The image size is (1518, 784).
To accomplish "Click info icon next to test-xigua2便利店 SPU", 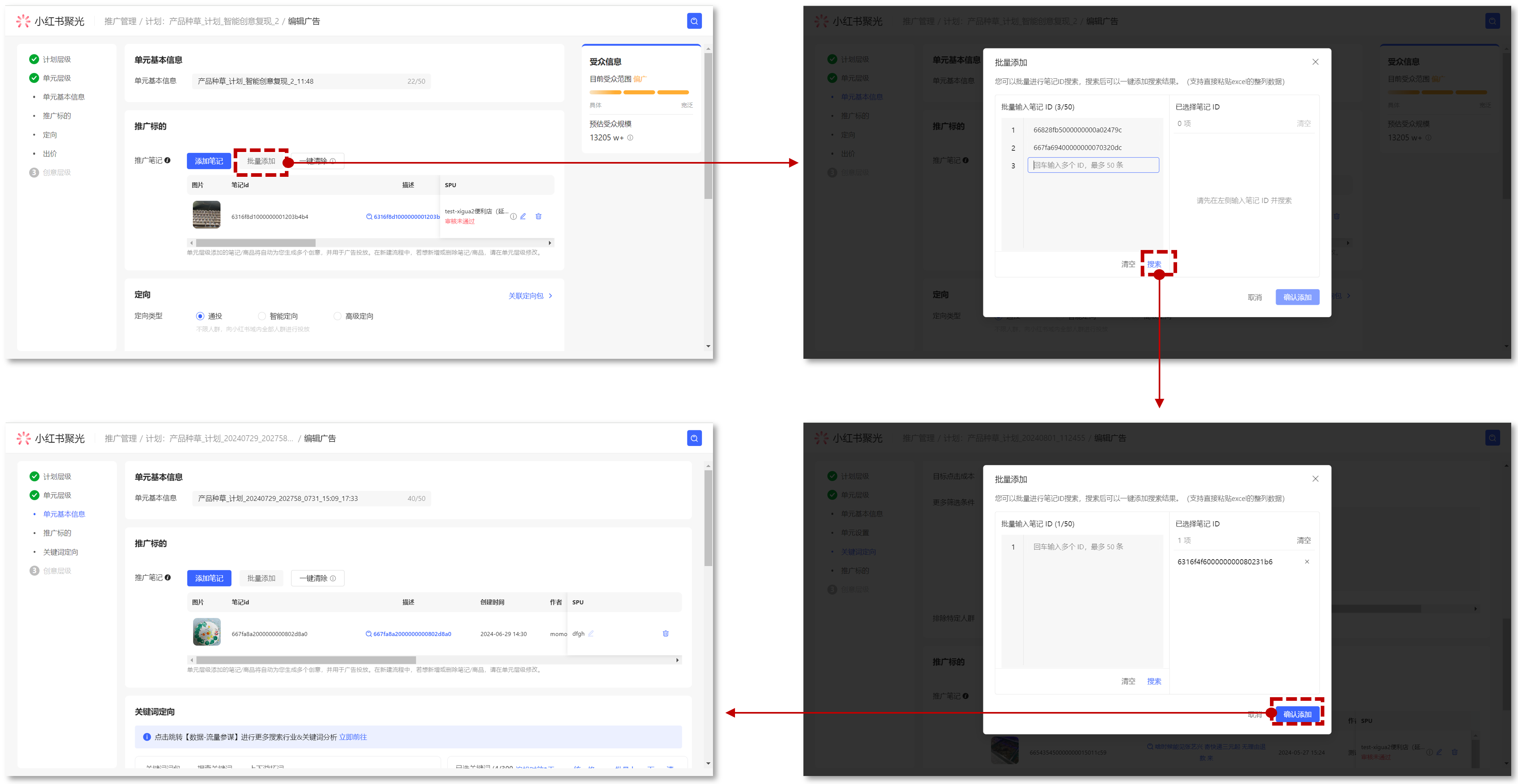I will 513,217.
